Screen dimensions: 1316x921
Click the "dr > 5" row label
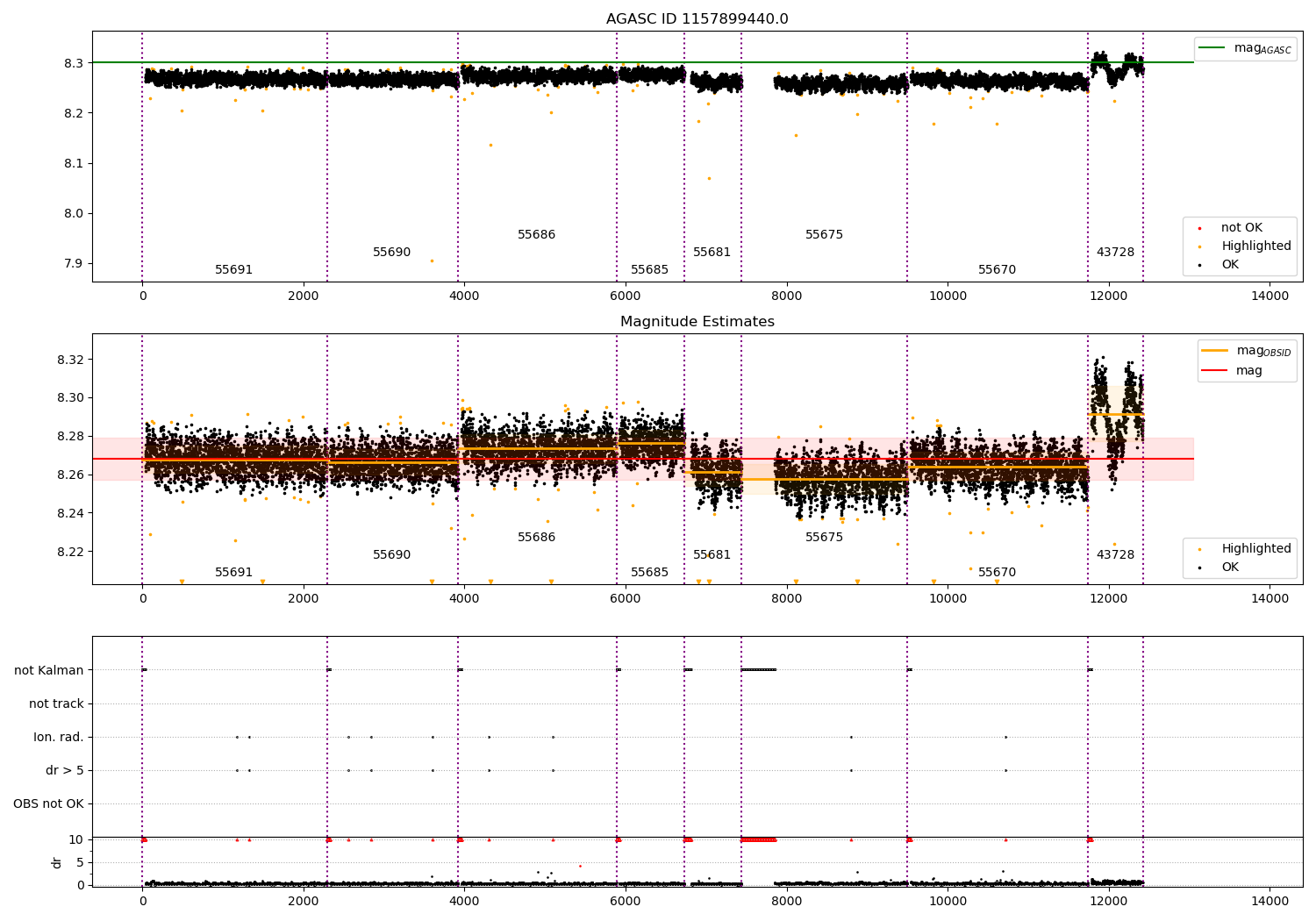coord(65,771)
